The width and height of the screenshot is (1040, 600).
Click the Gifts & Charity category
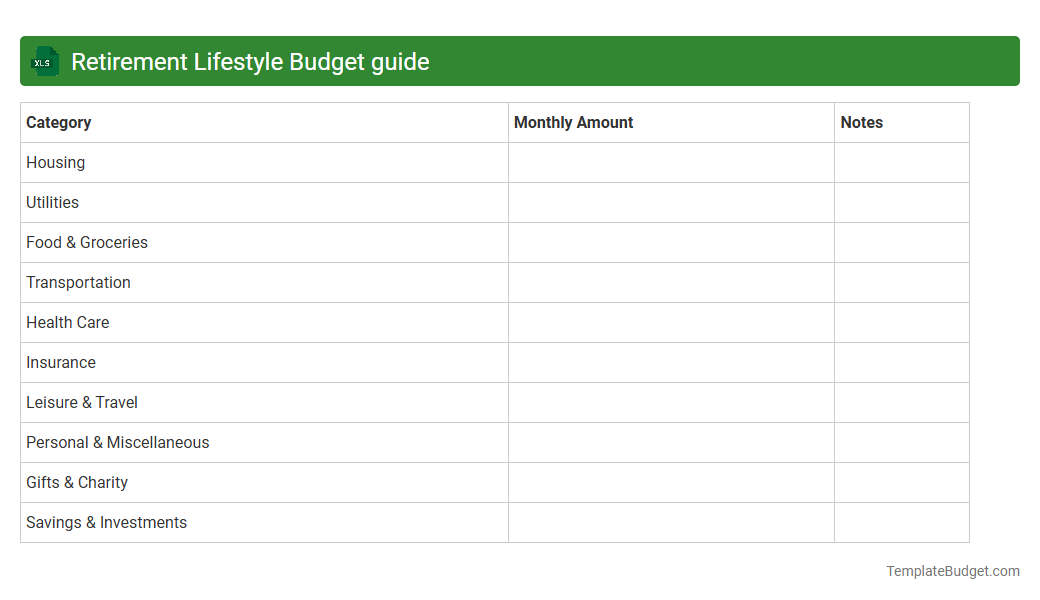click(76, 482)
